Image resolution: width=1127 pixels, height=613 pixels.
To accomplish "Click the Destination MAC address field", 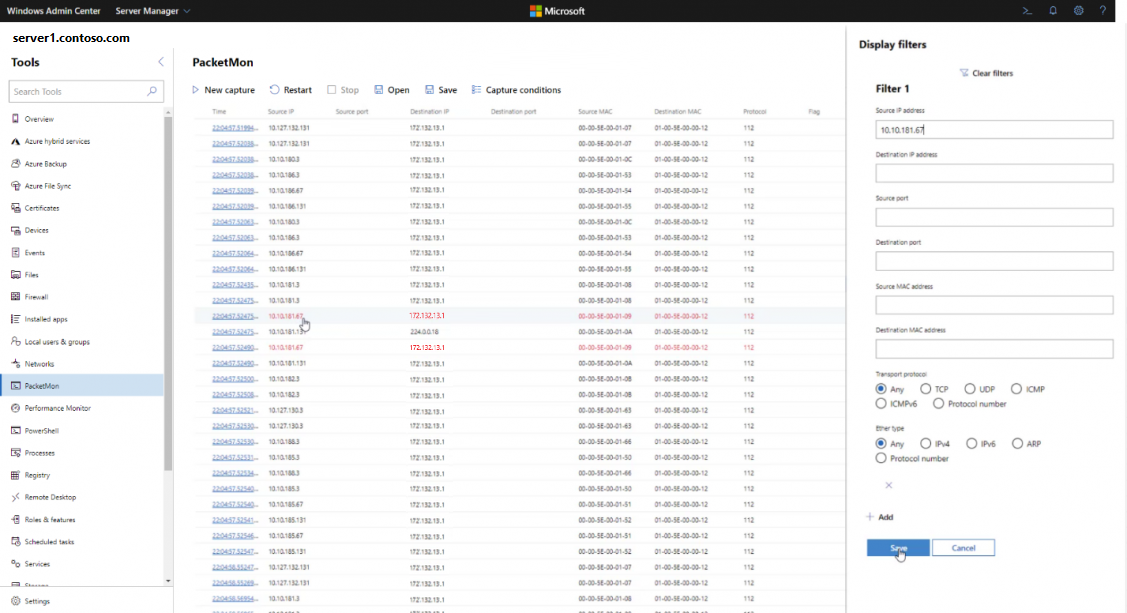I will (x=994, y=349).
